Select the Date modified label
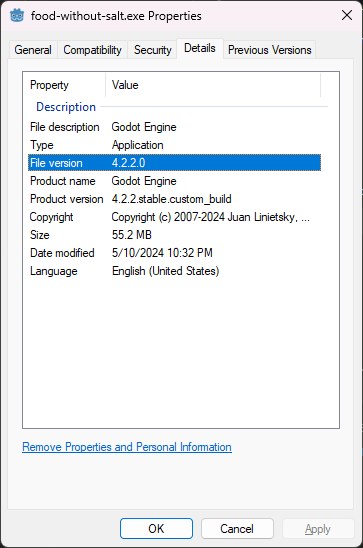 [x=62, y=253]
